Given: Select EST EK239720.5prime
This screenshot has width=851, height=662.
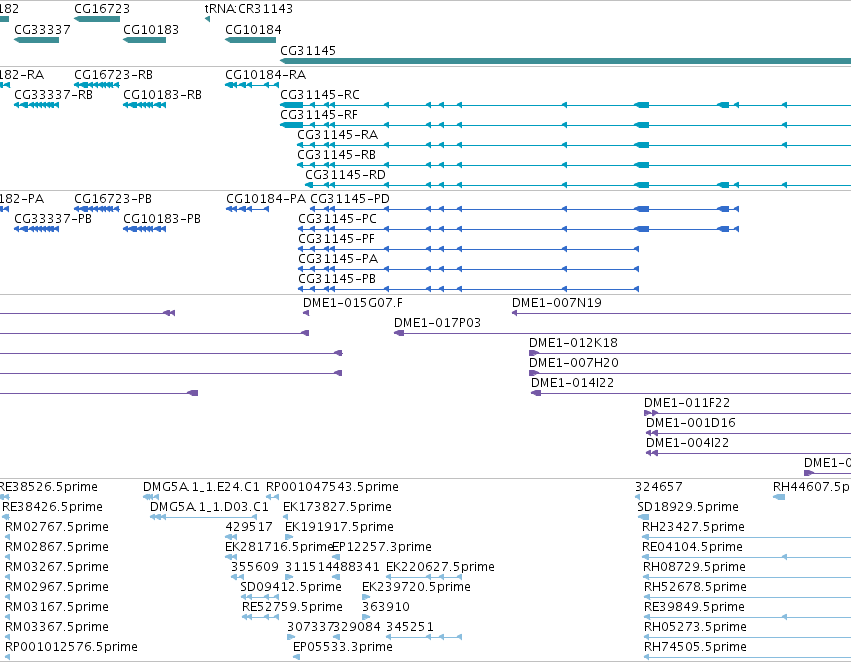Looking at the screenshot, I should pyautogui.click(x=416, y=587).
